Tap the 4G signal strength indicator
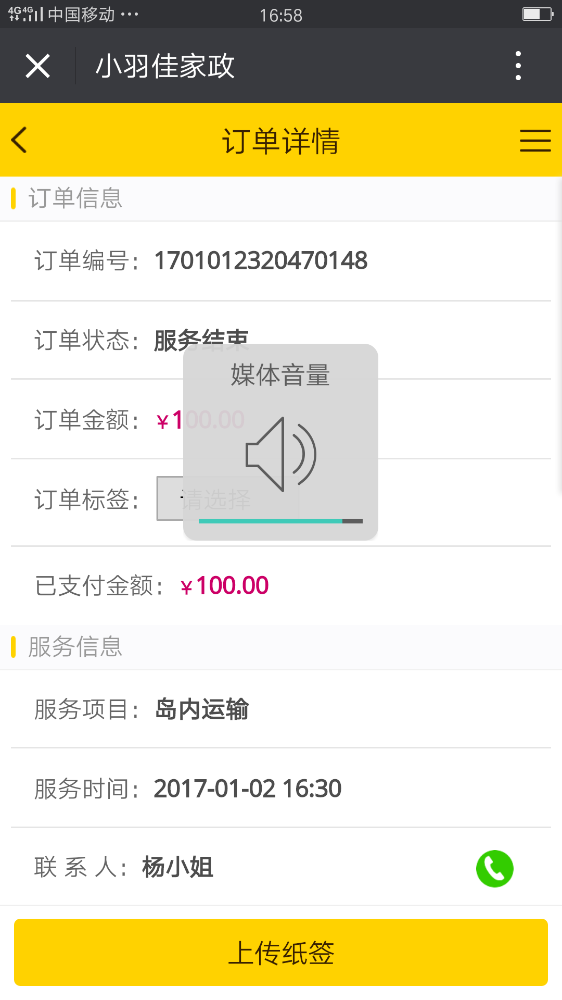The image size is (562, 1000). click(26, 14)
